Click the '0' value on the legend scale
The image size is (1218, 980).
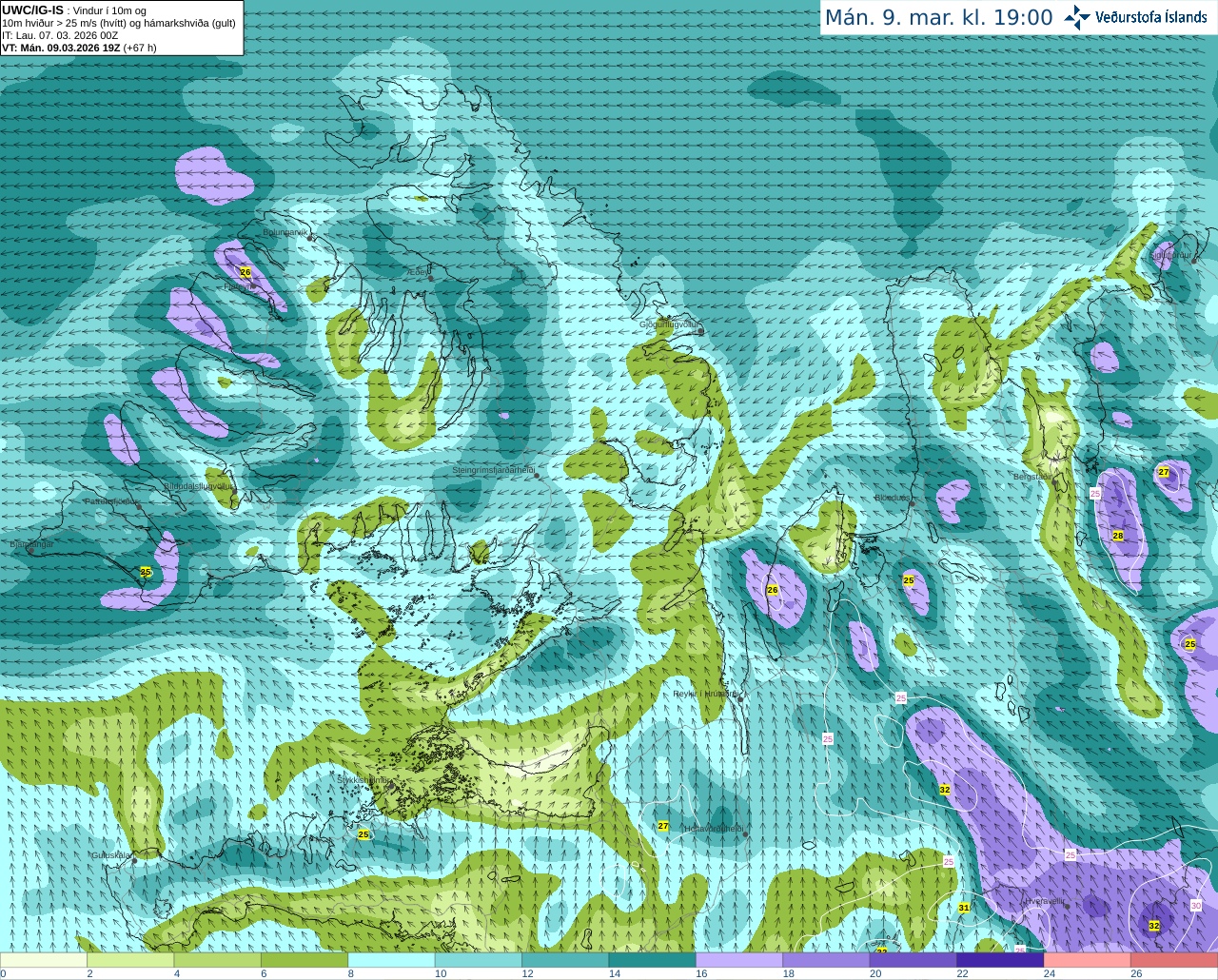(3, 973)
